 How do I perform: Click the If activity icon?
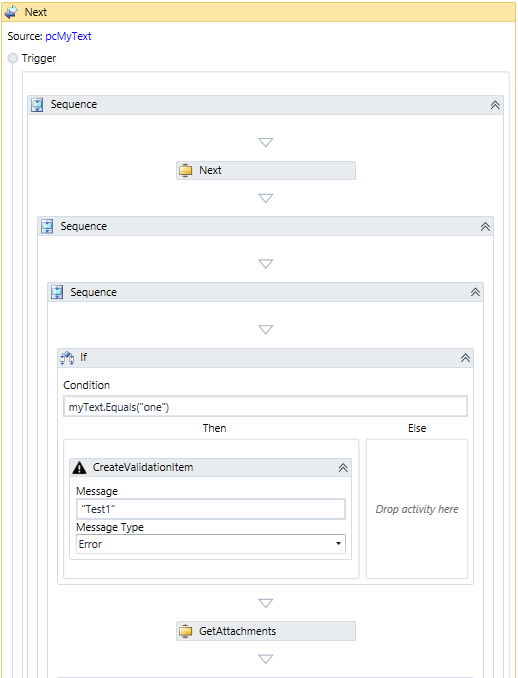pyautogui.click(x=67, y=358)
